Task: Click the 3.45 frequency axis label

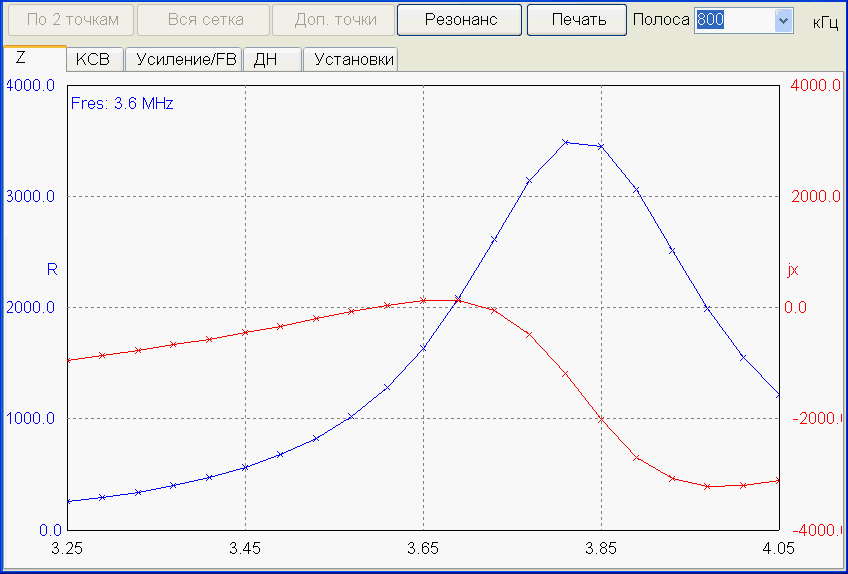Action: coord(245,548)
